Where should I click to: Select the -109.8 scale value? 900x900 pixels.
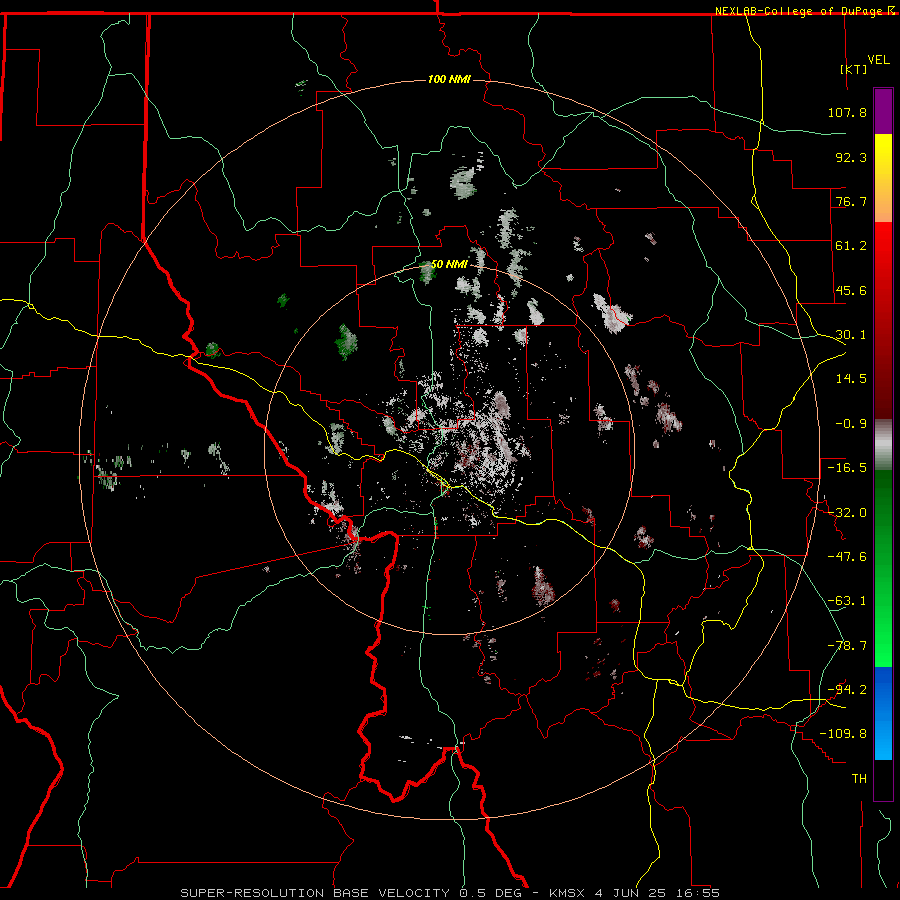pos(843,734)
